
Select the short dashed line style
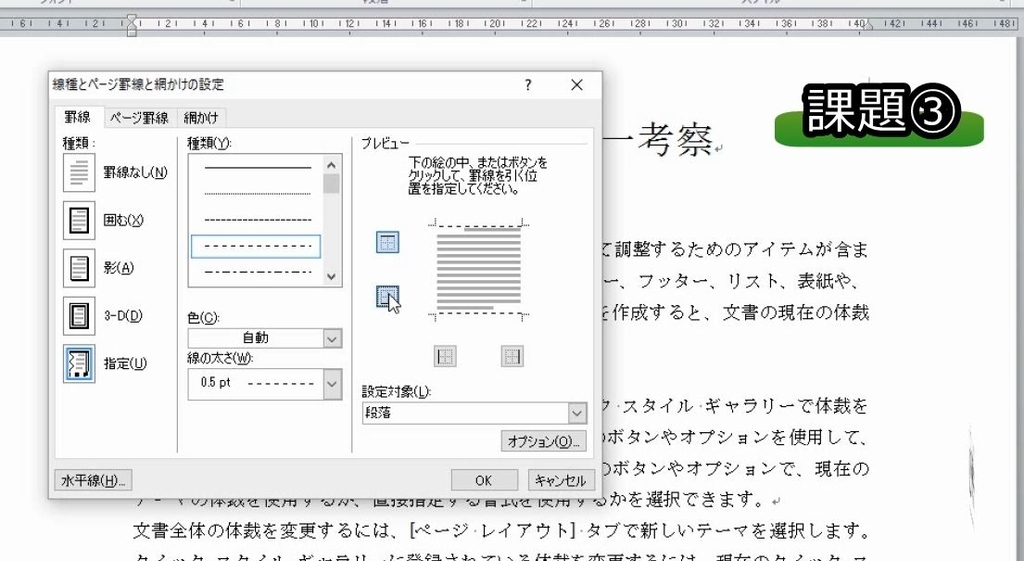pos(257,220)
